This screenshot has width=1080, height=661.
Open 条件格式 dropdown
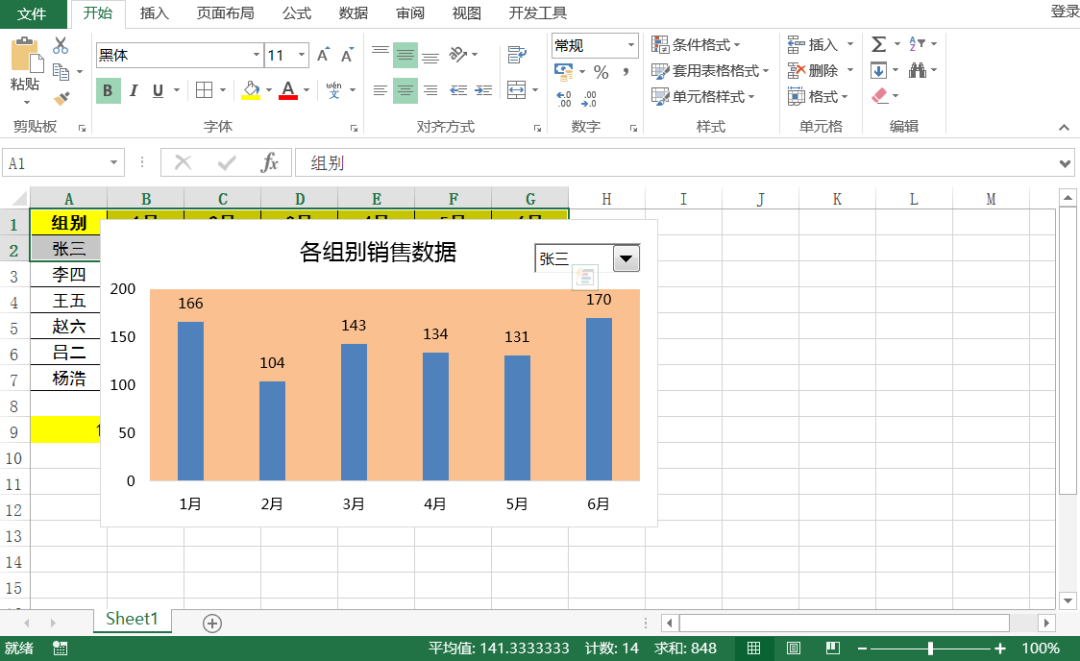click(696, 45)
